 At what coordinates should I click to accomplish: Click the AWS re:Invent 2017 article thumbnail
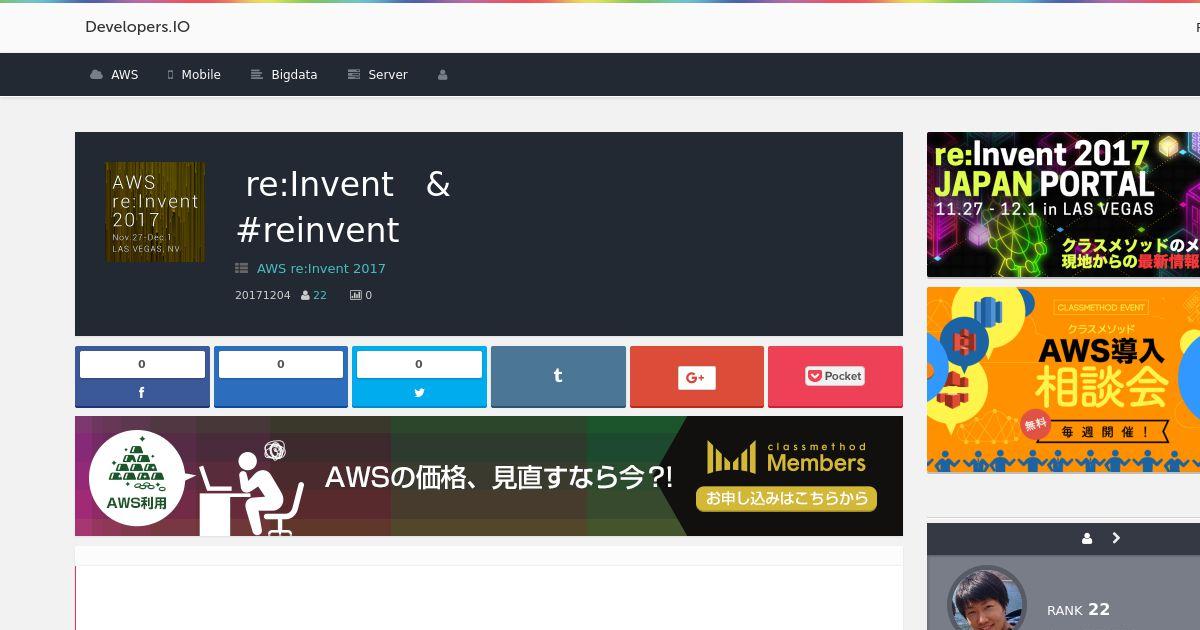(x=155, y=212)
